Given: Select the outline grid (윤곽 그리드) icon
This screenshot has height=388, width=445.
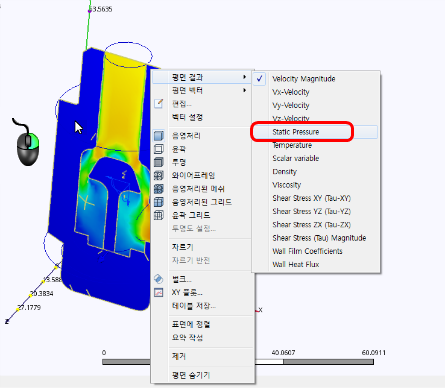Looking at the screenshot, I should click(159, 215).
